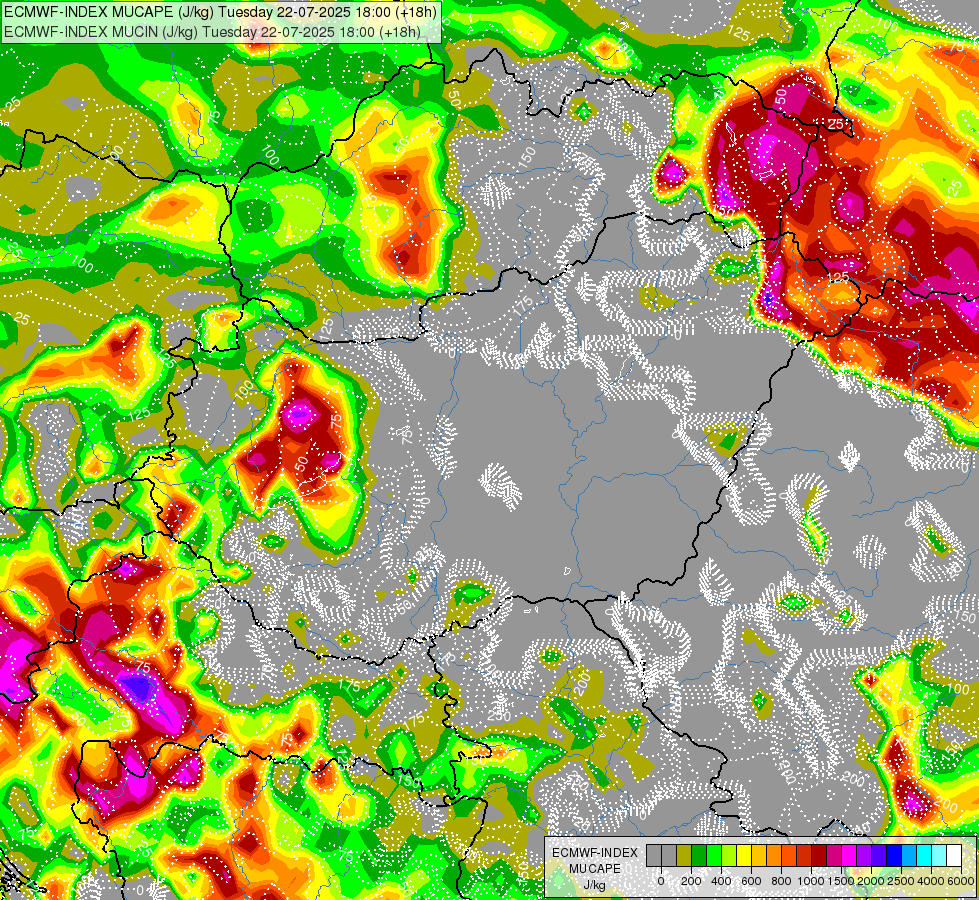Screen dimensions: 979x900
Task: Click the legend value 2500
Action: pos(901,881)
